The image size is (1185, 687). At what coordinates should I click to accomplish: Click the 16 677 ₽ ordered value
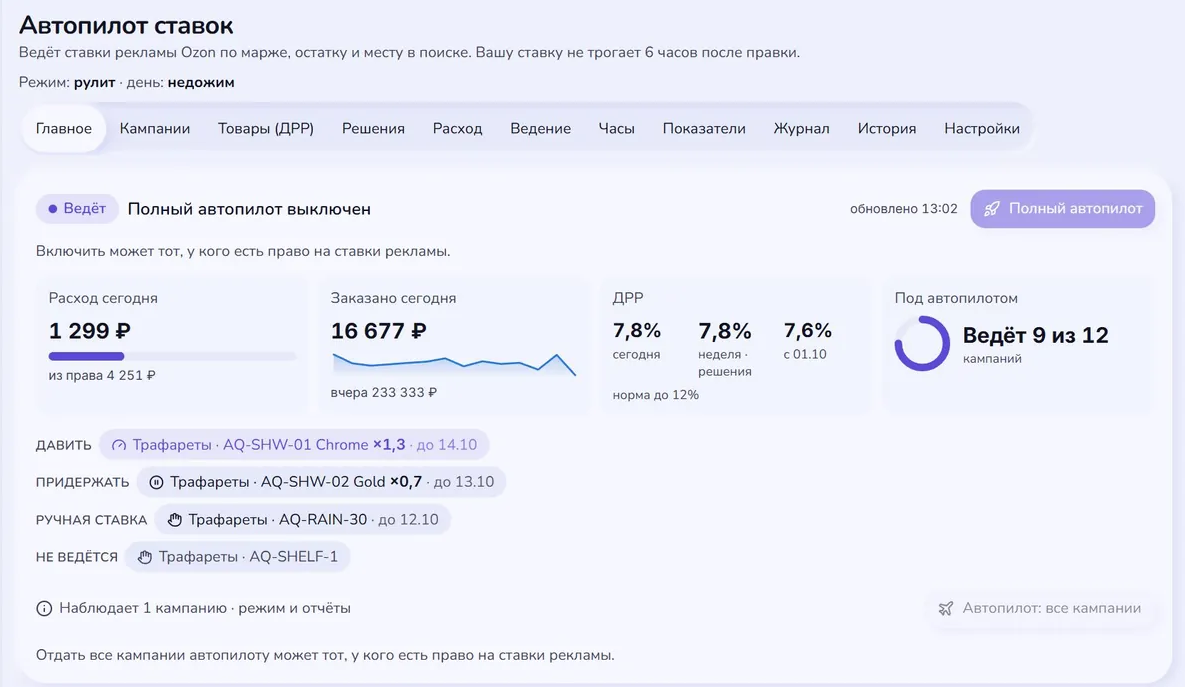click(379, 331)
